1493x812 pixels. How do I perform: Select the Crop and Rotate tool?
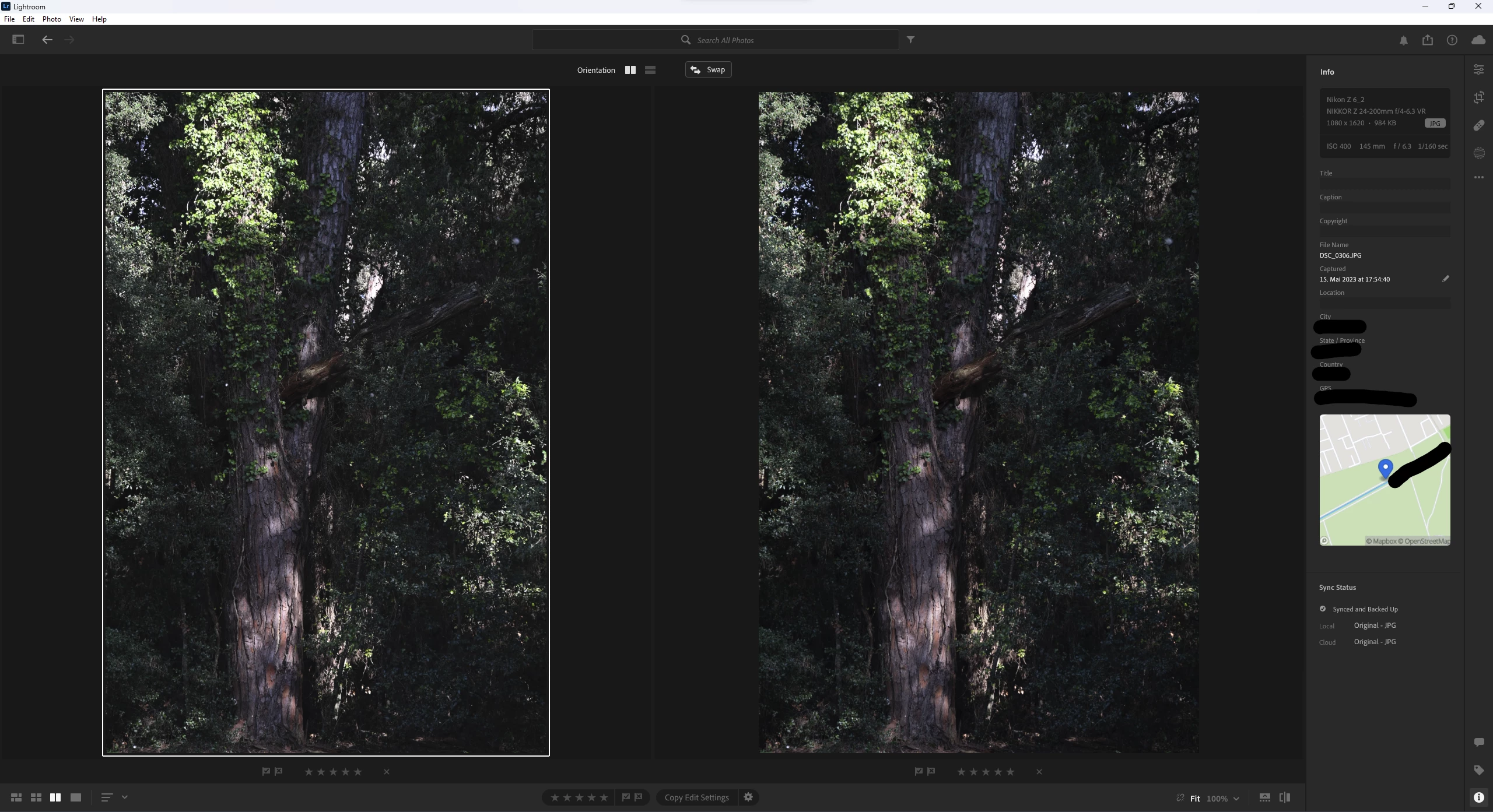1478,97
